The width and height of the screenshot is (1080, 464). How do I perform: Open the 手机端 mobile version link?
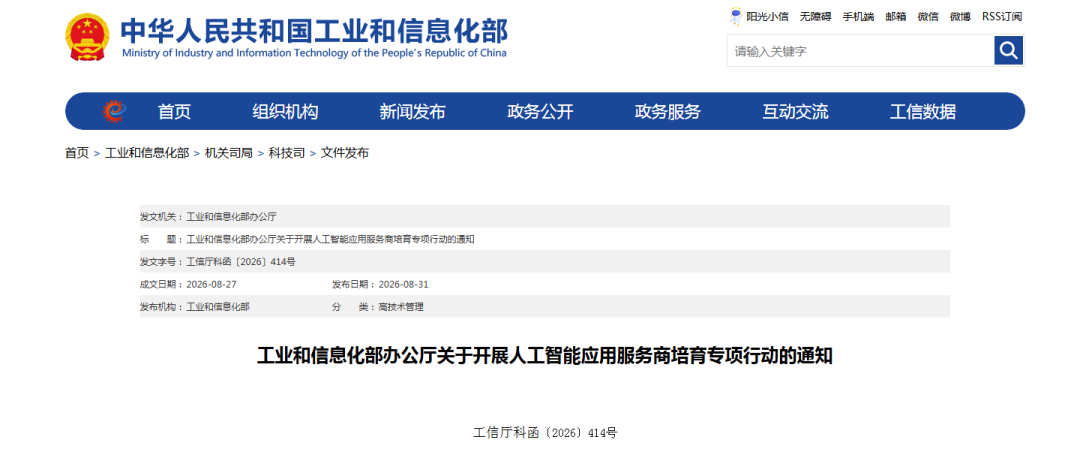coord(858,17)
